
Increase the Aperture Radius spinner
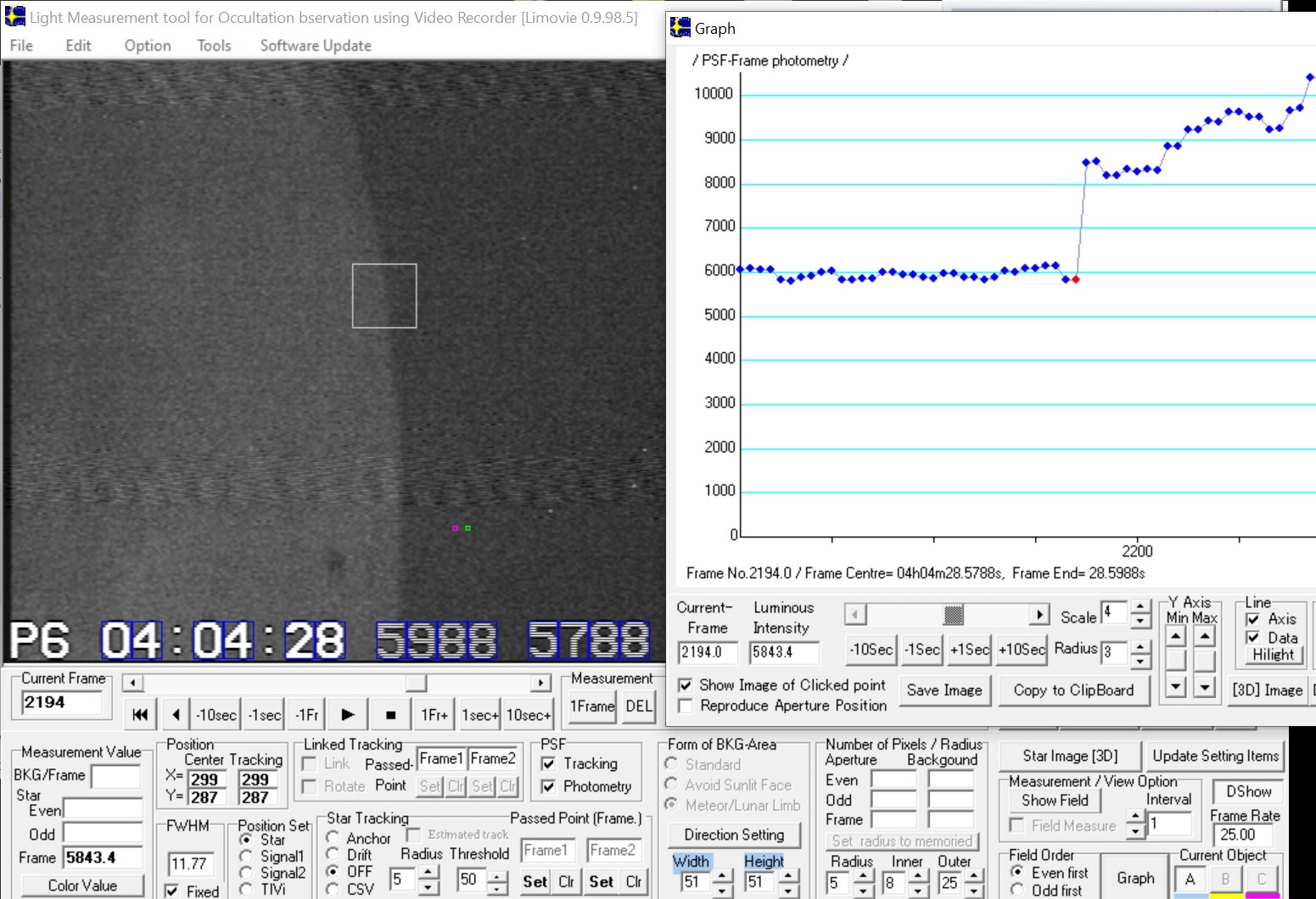pos(863,877)
